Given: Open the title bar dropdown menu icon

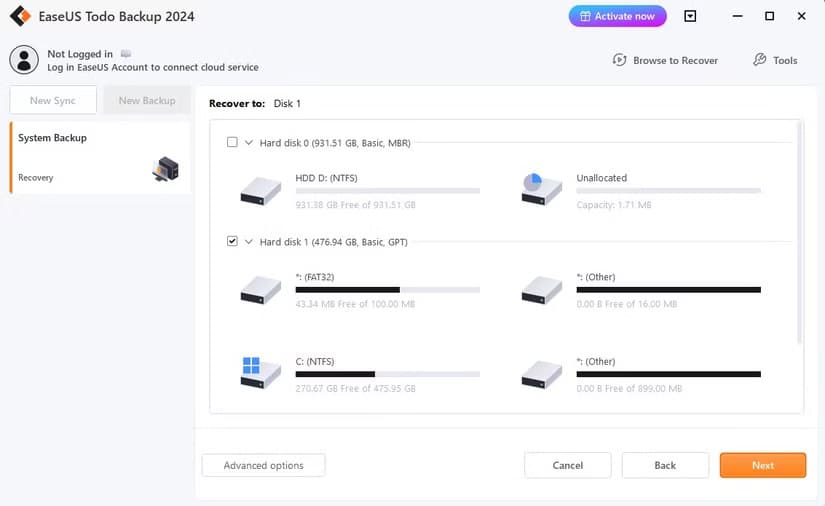Looking at the screenshot, I should (x=690, y=16).
